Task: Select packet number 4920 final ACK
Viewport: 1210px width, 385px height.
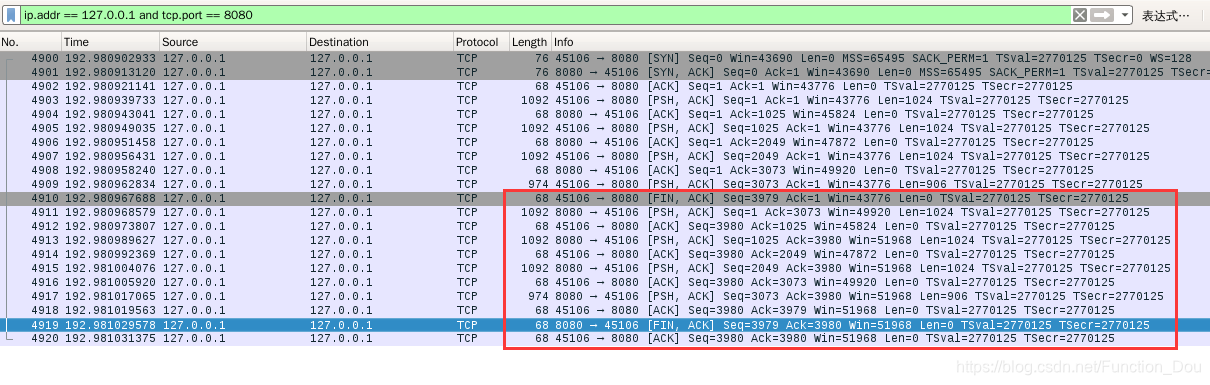Action: pyautogui.click(x=605, y=340)
